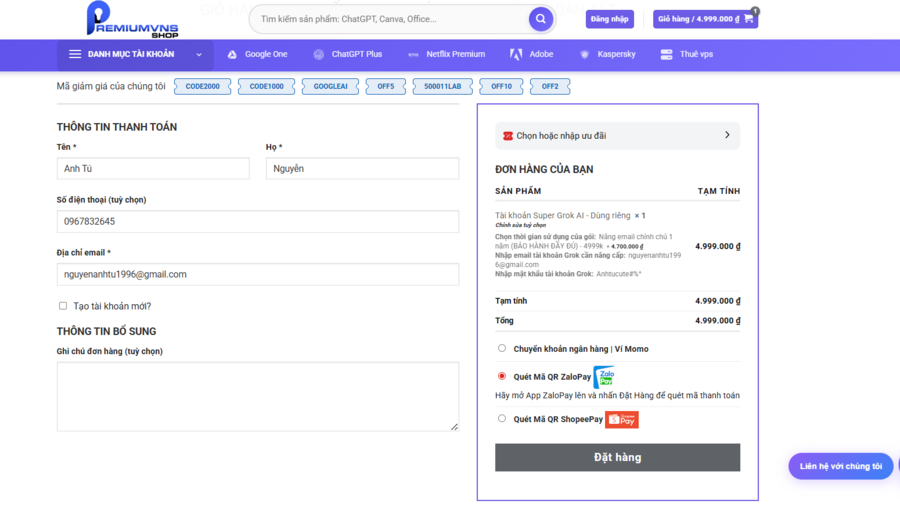Select Quét Mã QR ShopeePay option

(x=502, y=418)
